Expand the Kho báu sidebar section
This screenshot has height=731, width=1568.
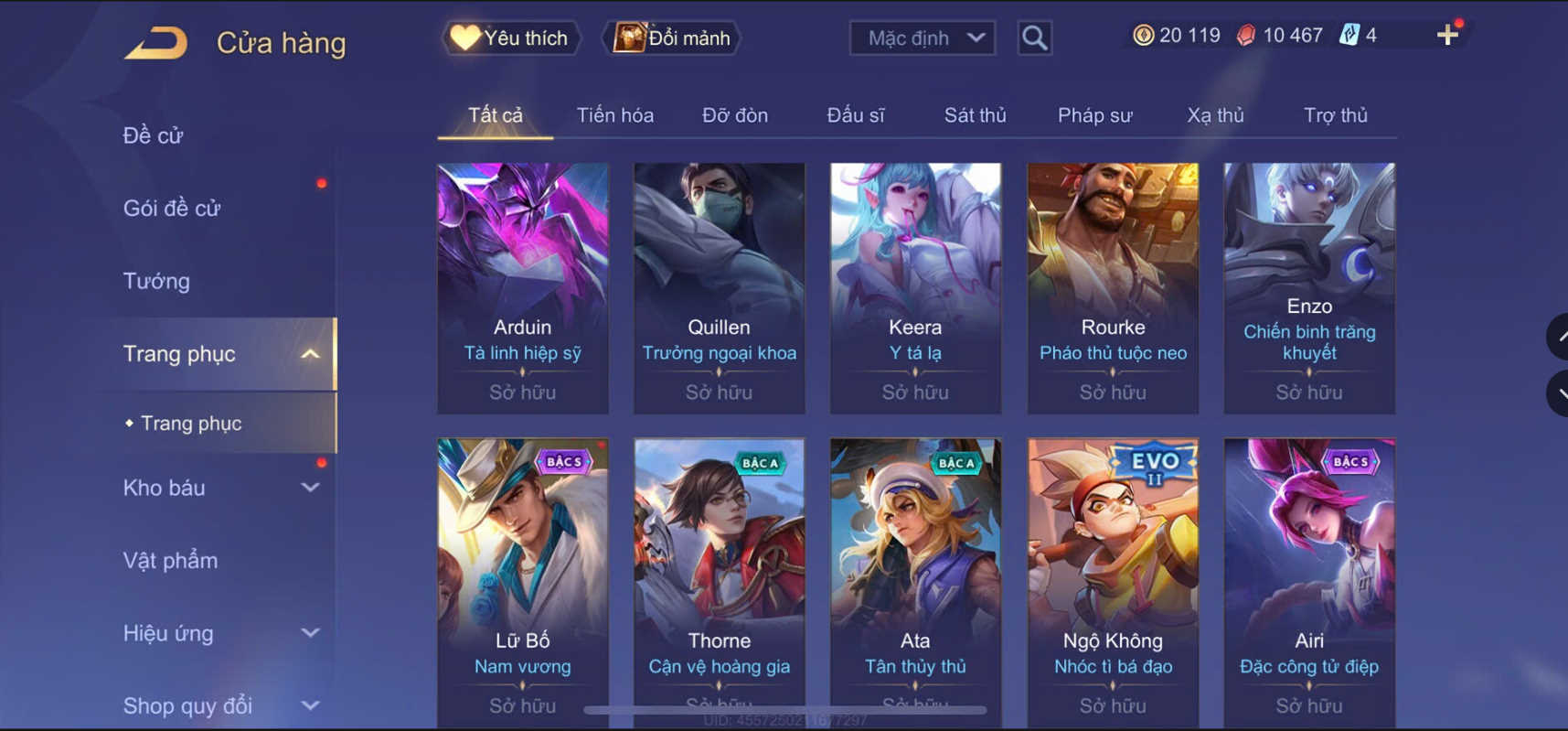click(311, 488)
